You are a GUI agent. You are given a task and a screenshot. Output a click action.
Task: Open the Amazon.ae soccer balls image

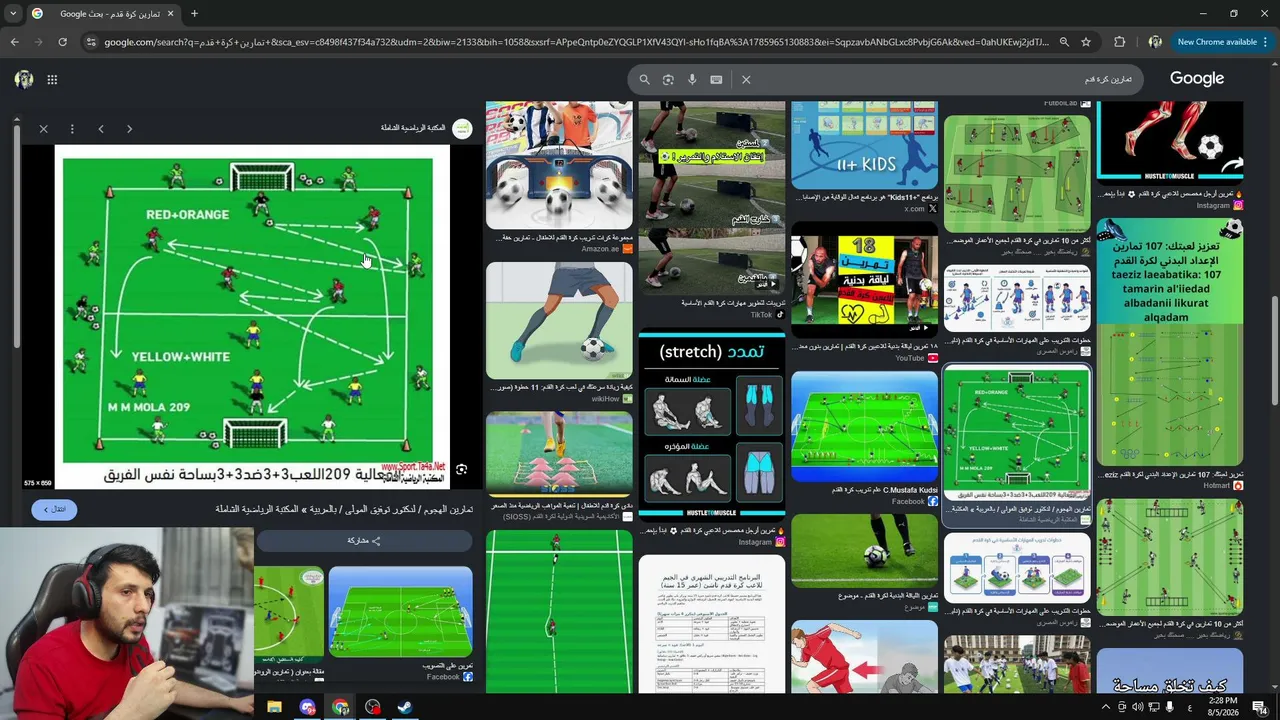pyautogui.click(x=559, y=165)
